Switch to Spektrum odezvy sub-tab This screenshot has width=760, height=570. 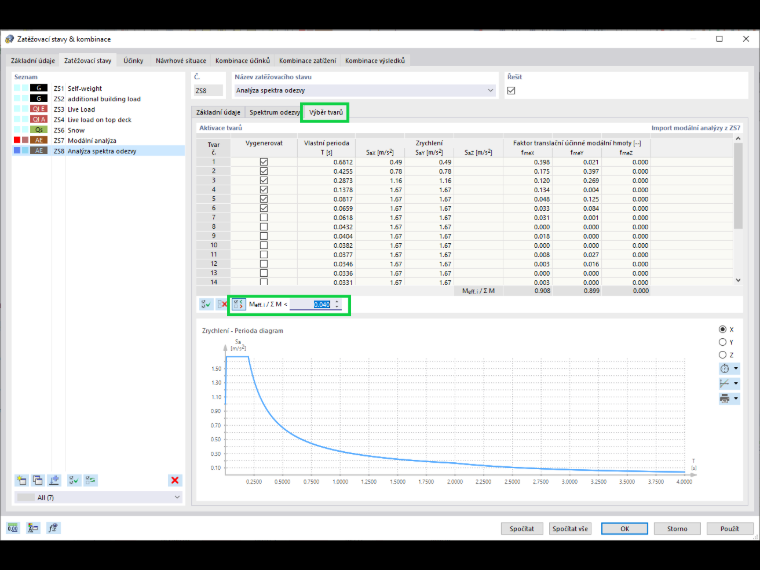pyautogui.click(x=274, y=112)
